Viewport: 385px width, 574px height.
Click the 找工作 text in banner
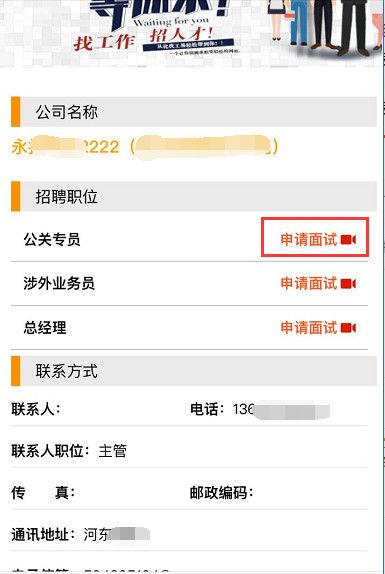pyautogui.click(x=104, y=42)
